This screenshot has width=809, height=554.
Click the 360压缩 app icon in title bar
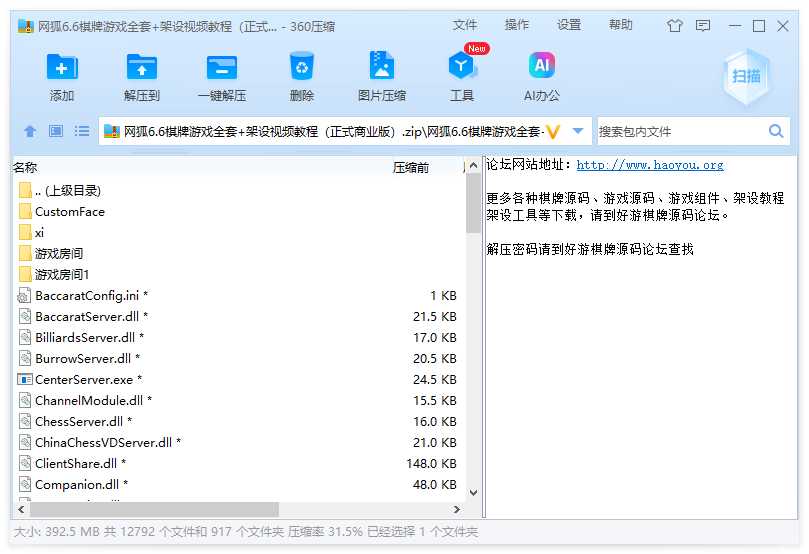26,26
